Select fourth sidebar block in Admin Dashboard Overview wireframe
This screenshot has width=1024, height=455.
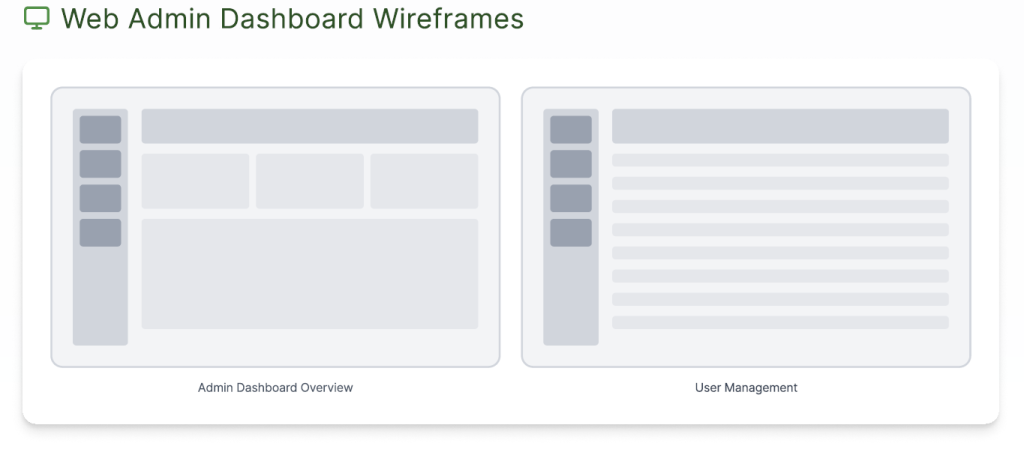[x=100, y=233]
